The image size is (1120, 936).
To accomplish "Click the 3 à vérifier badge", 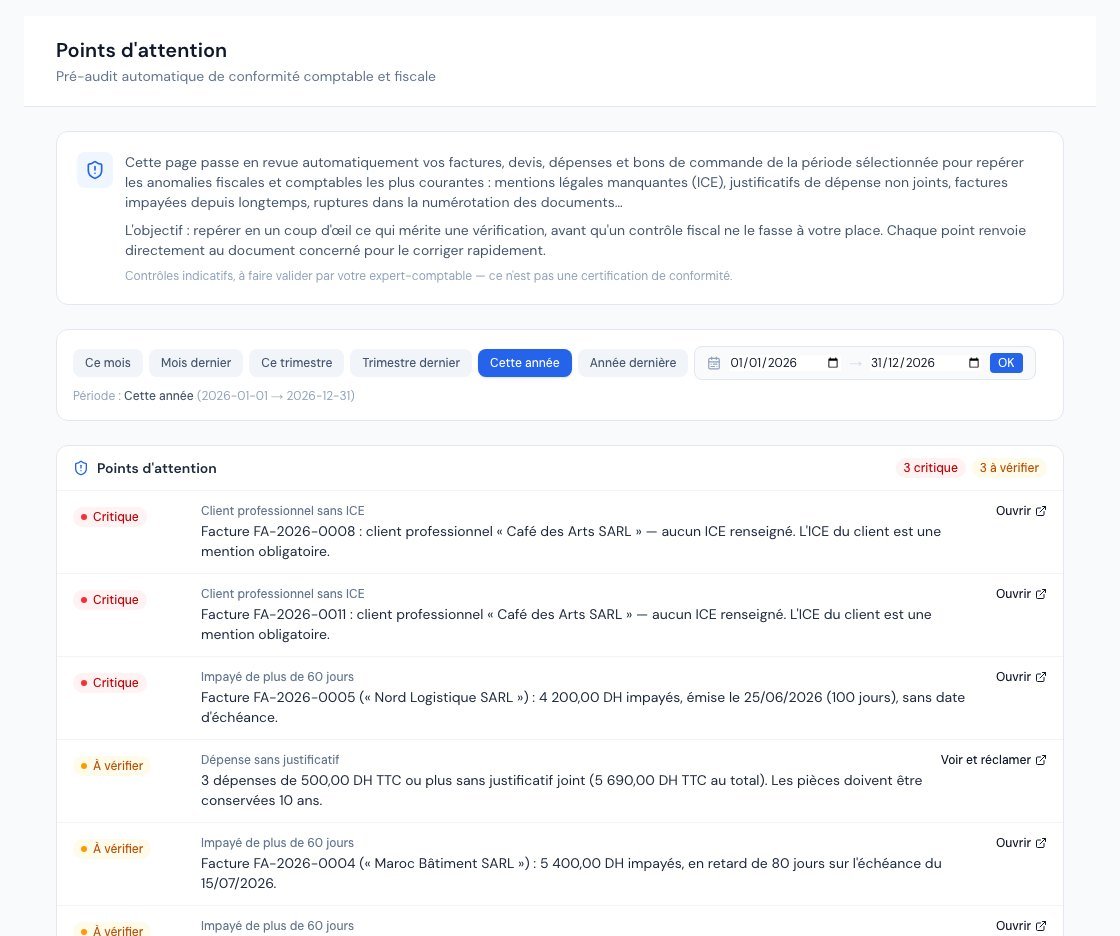I will 1009,468.
